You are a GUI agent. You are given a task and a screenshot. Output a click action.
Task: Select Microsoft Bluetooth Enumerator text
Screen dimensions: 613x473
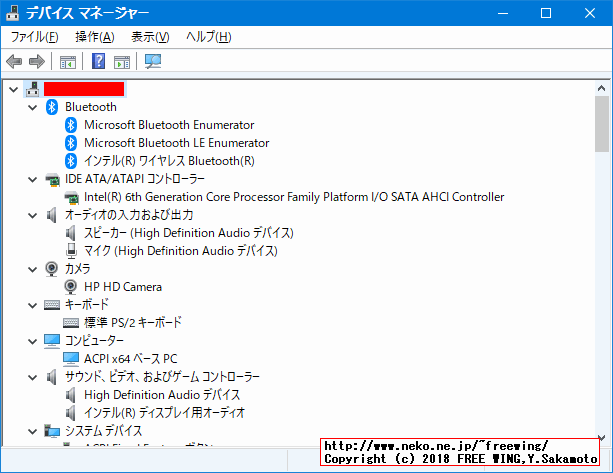(x=169, y=125)
